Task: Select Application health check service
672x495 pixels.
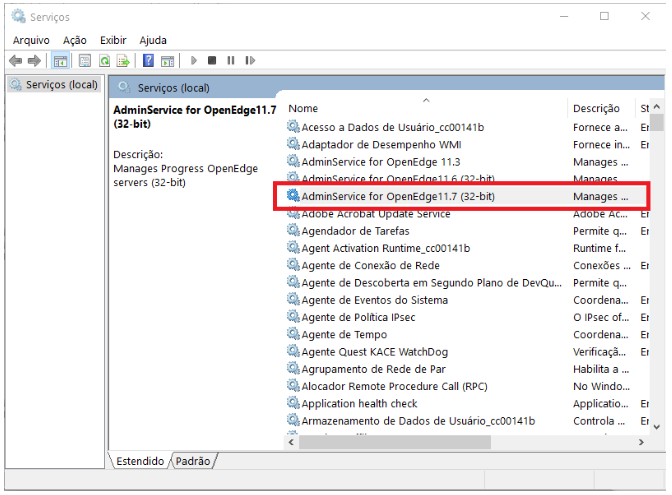Action: [467, 403]
